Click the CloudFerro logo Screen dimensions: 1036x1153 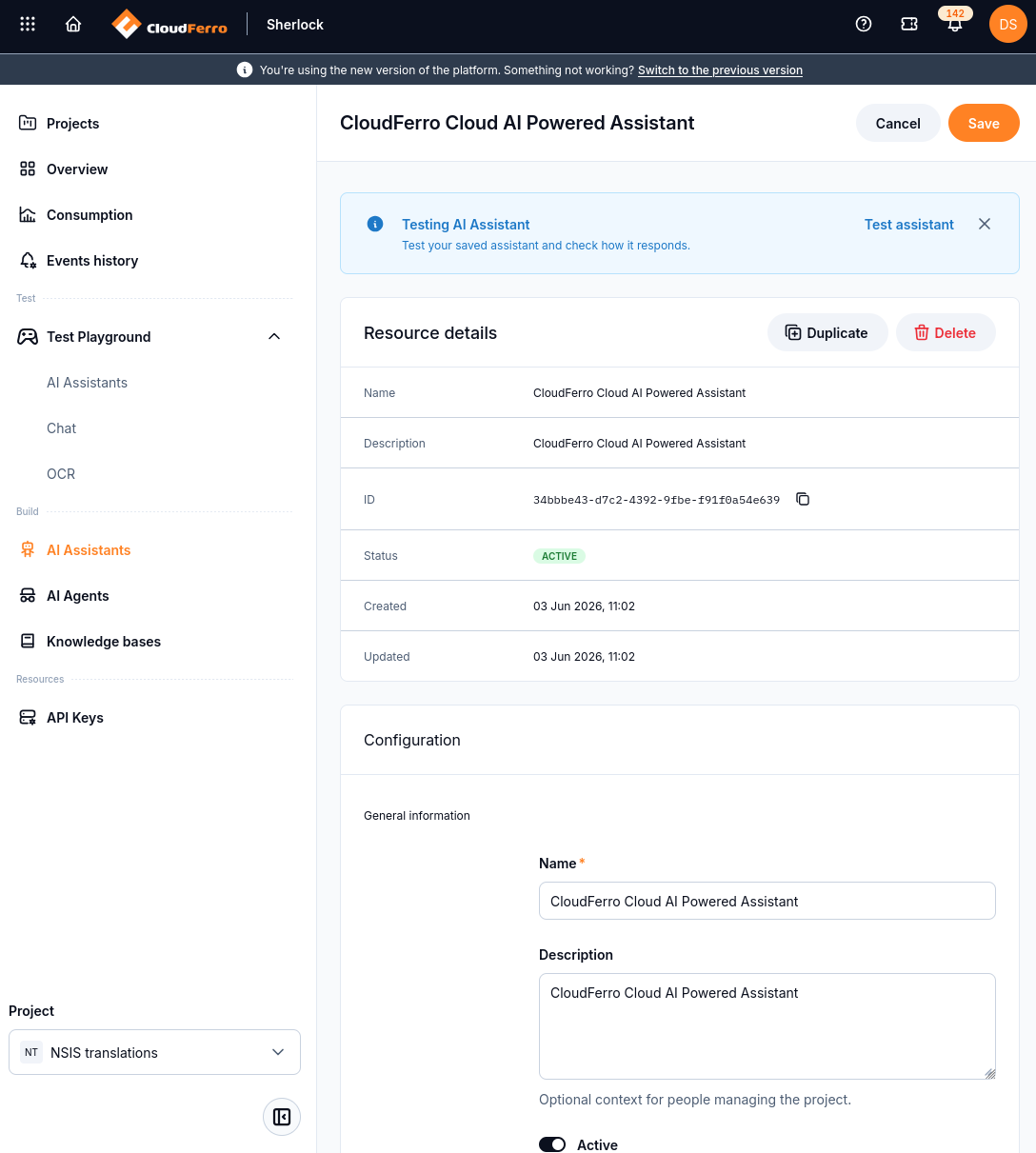coord(169,25)
